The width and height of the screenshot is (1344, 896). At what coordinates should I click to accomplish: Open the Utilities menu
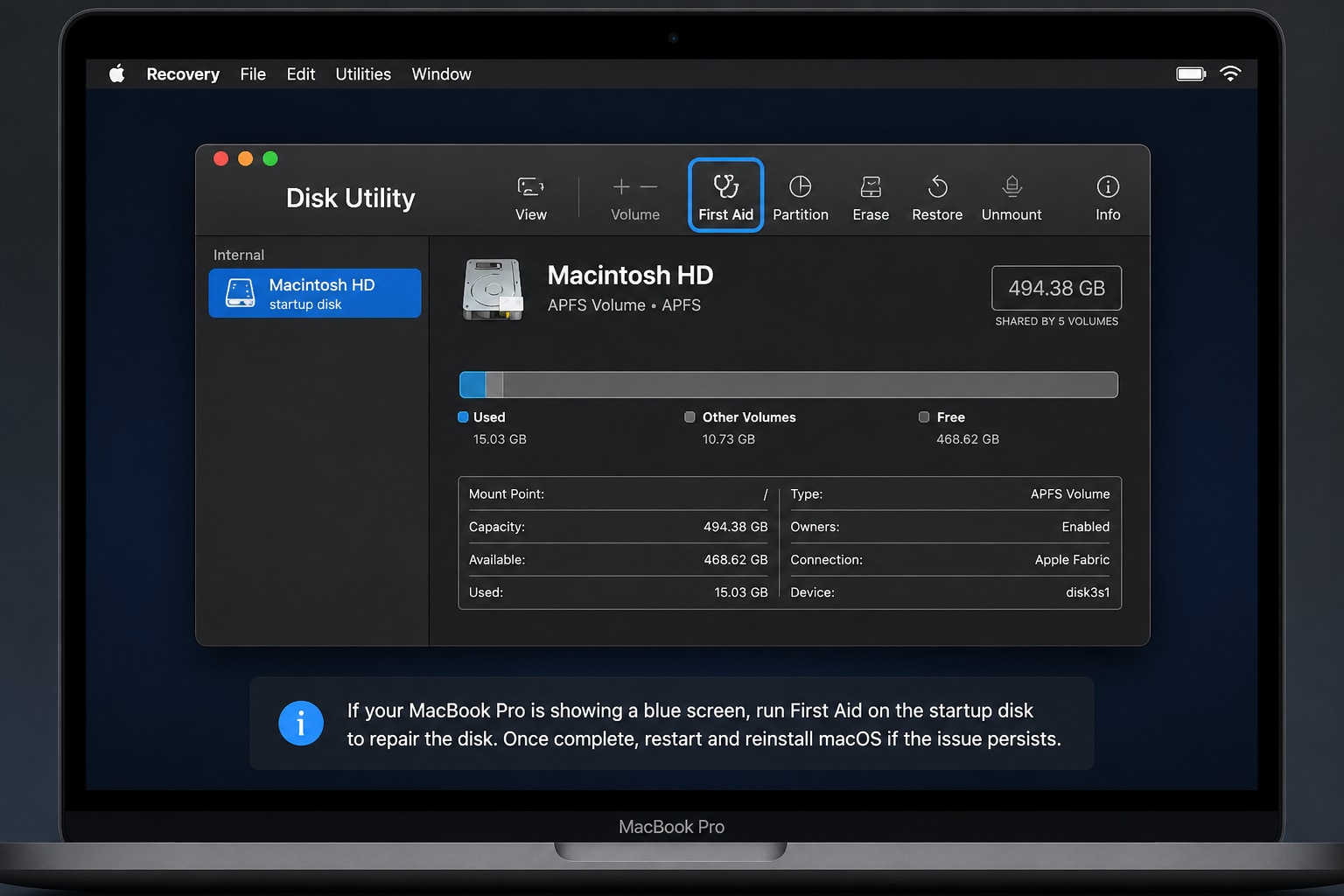pyautogui.click(x=363, y=74)
